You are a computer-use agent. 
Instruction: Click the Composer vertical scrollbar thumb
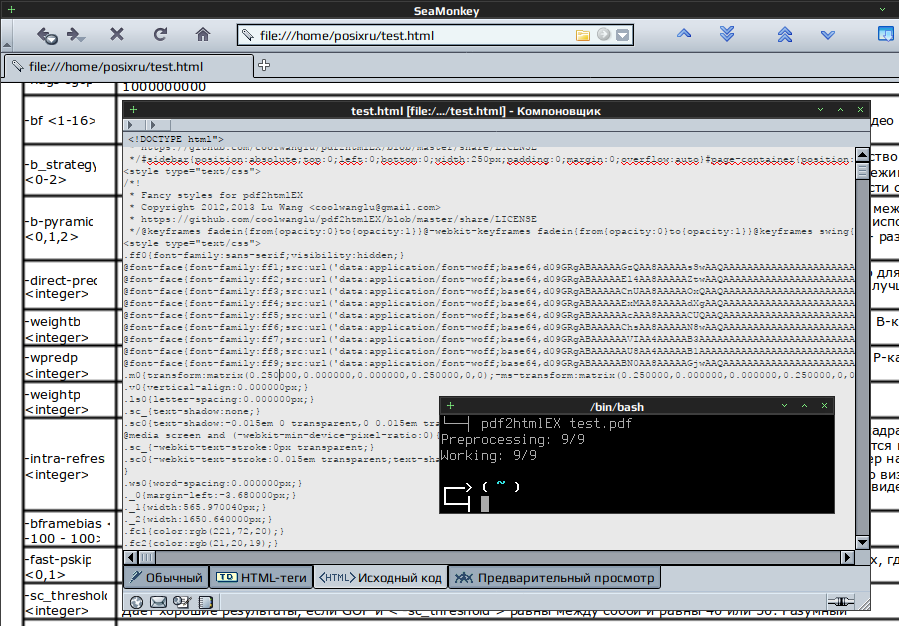(862, 171)
